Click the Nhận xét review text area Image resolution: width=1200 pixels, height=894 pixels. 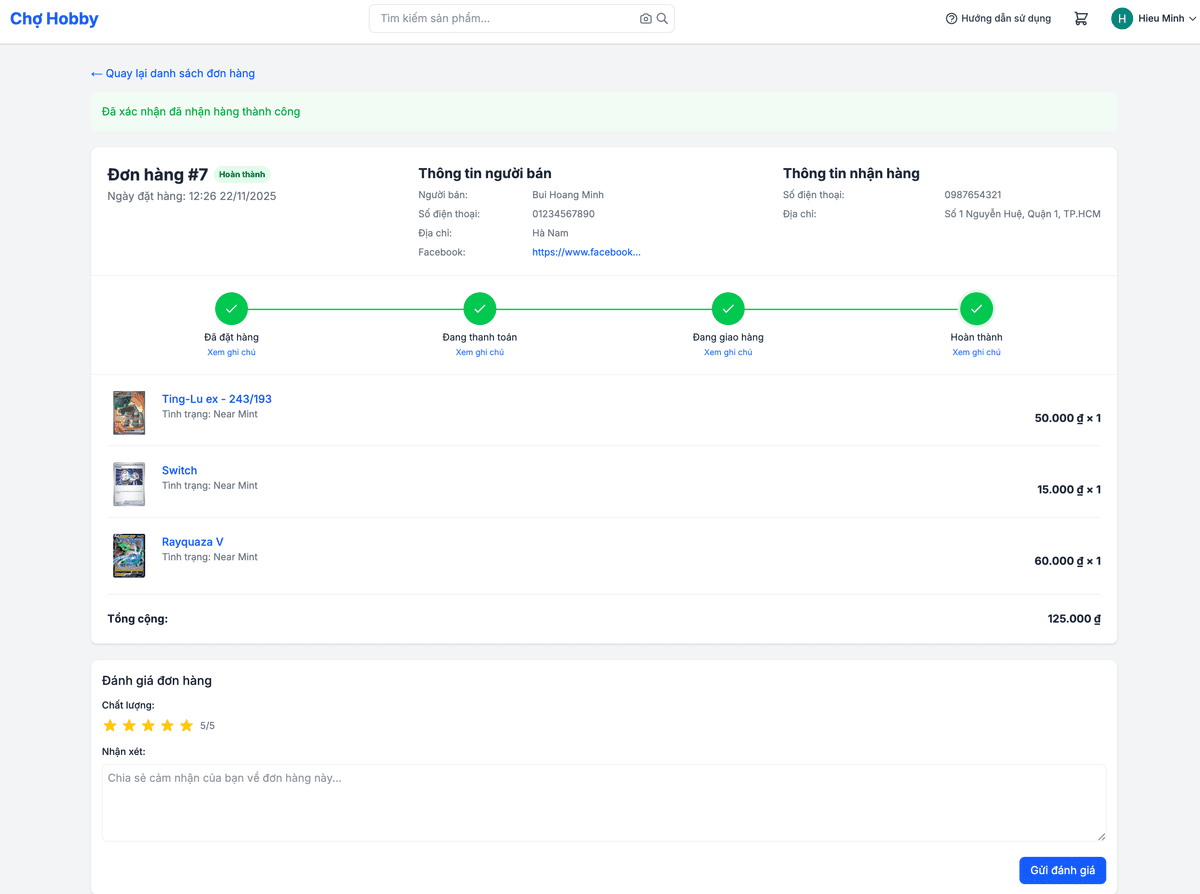(604, 803)
